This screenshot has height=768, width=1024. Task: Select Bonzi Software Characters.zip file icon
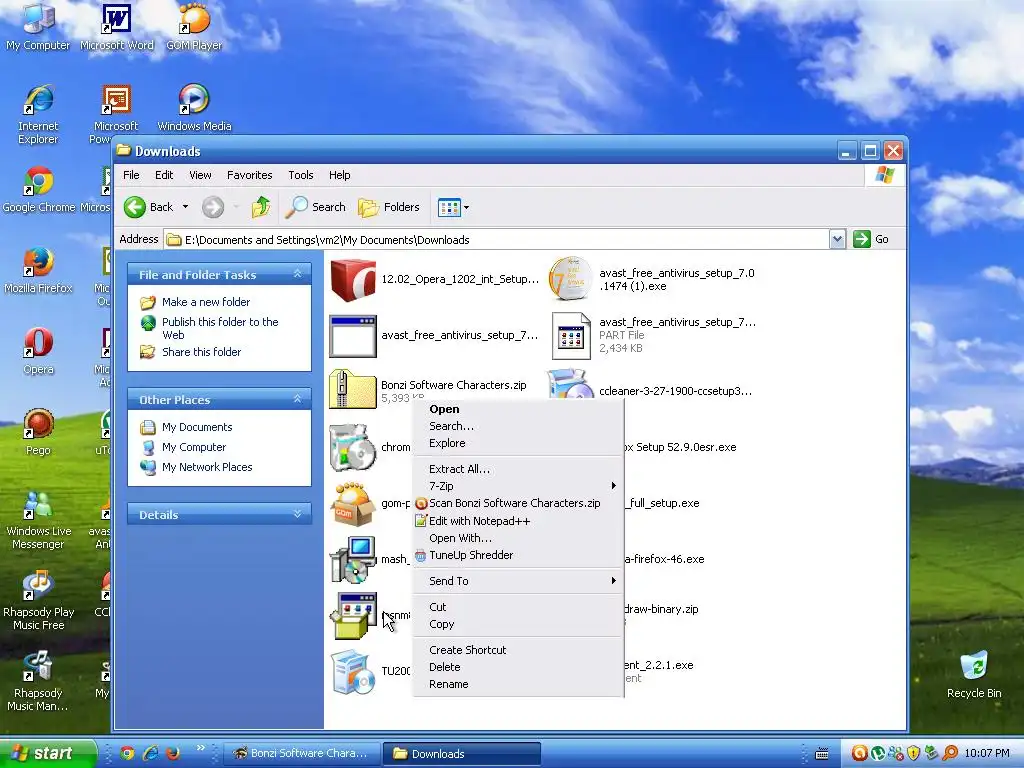click(x=353, y=389)
